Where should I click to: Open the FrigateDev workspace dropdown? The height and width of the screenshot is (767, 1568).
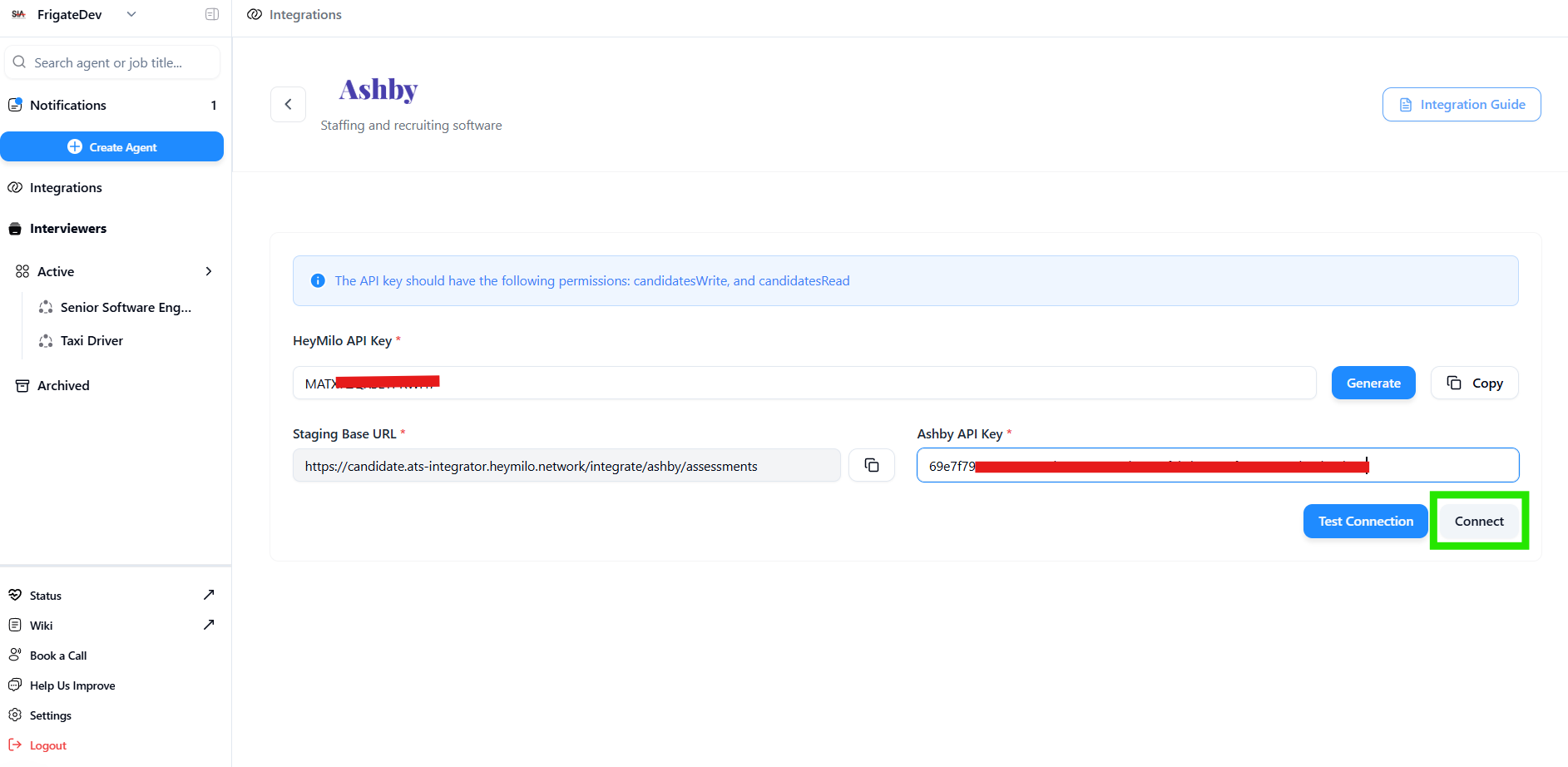(131, 14)
